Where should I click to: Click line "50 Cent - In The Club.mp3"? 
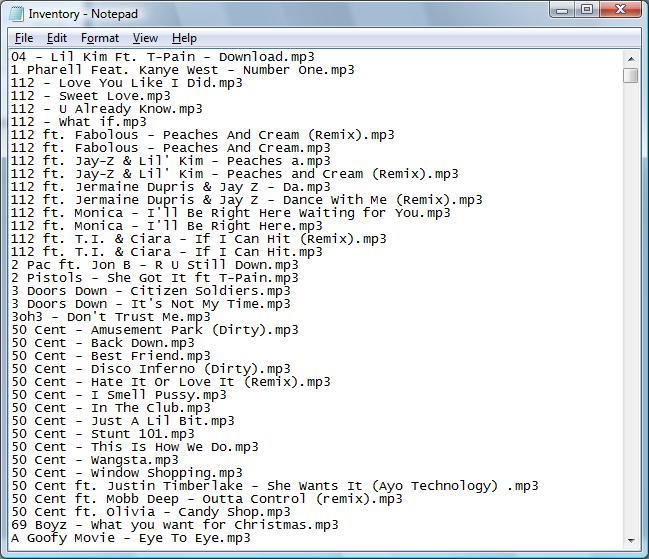pos(111,408)
